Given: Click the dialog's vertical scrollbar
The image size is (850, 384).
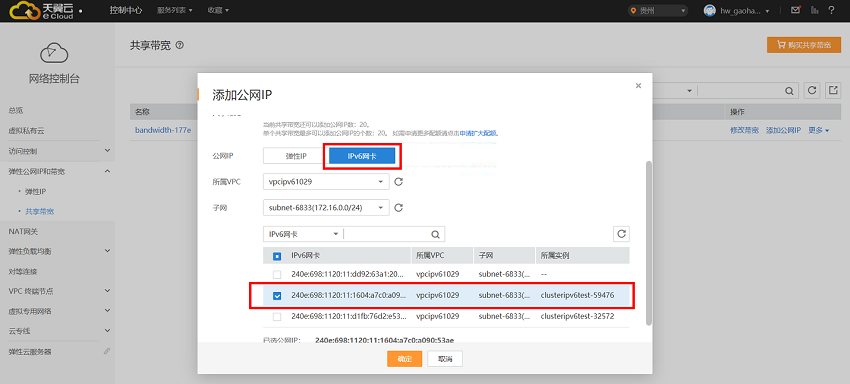Looking at the screenshot, I should [649, 243].
